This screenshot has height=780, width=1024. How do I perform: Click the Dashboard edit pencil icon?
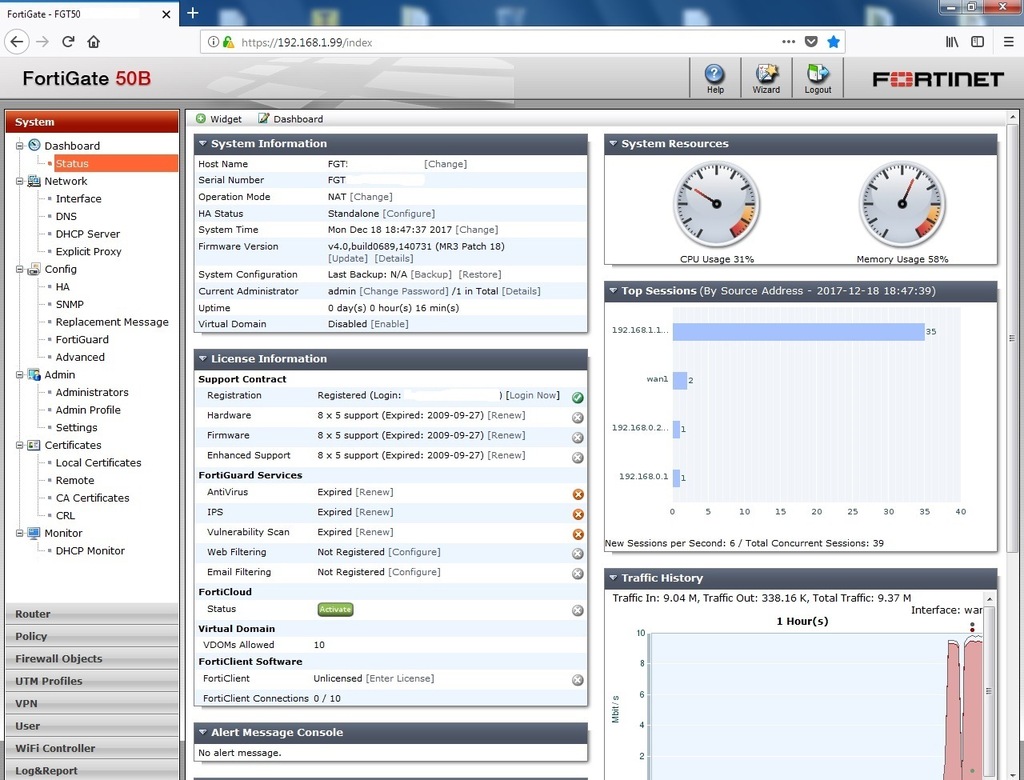coord(263,118)
